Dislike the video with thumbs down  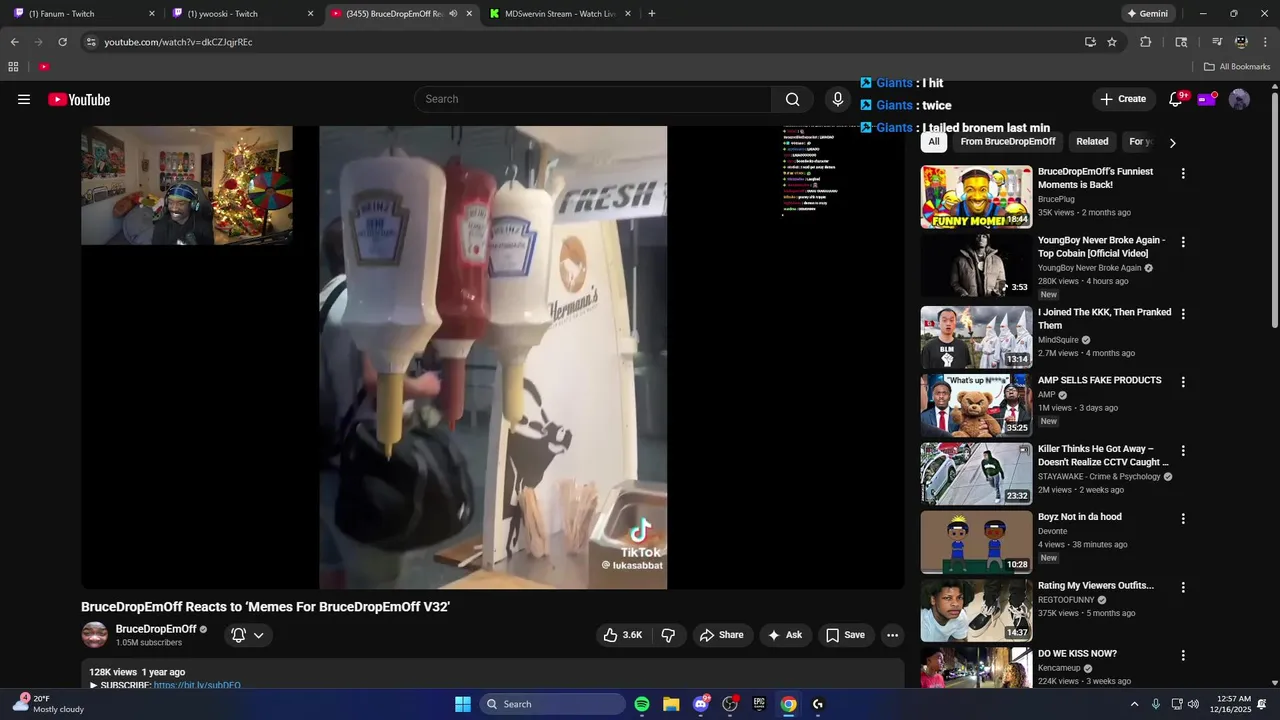(x=668, y=635)
